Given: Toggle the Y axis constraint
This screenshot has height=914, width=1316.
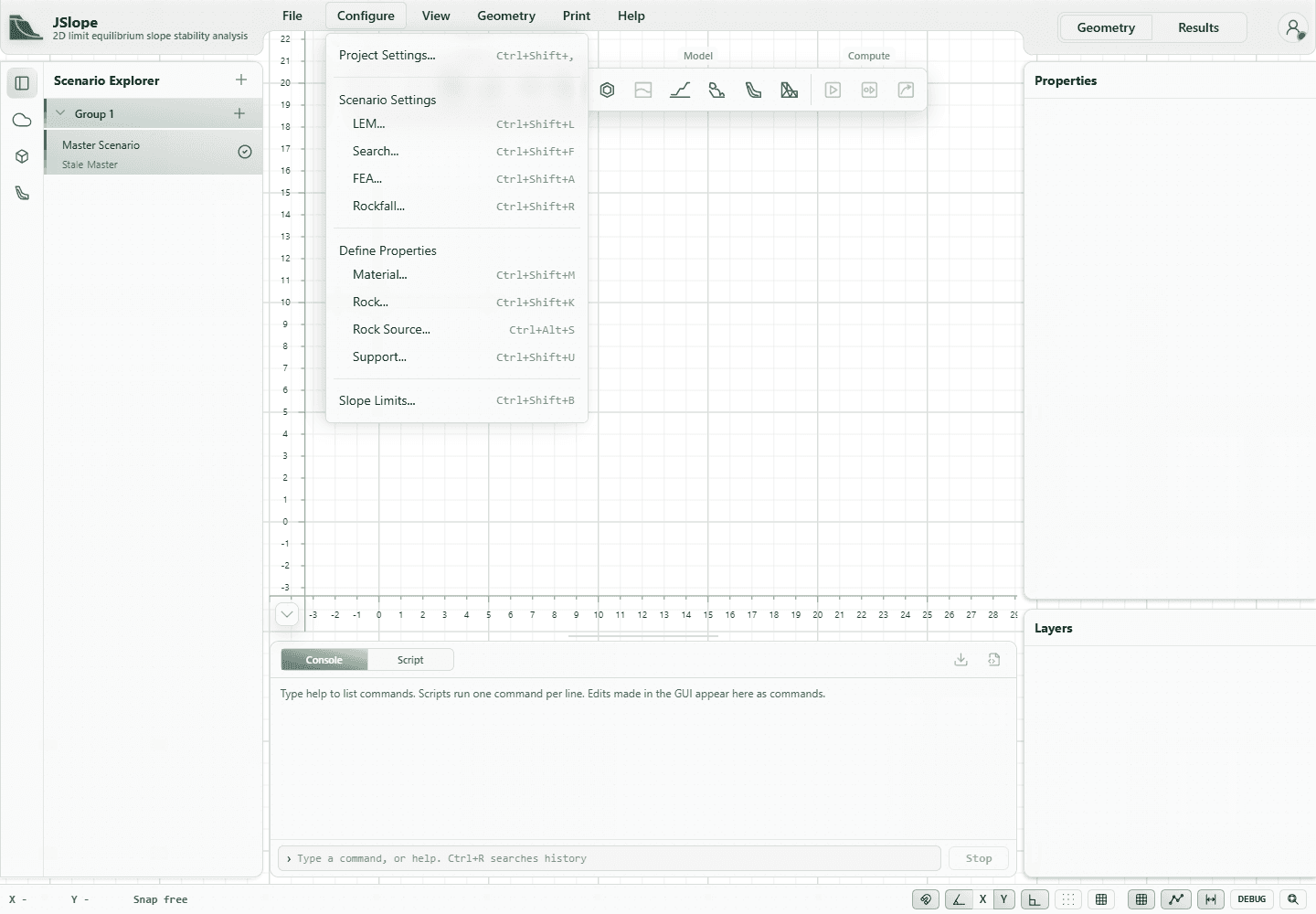Looking at the screenshot, I should (1003, 899).
